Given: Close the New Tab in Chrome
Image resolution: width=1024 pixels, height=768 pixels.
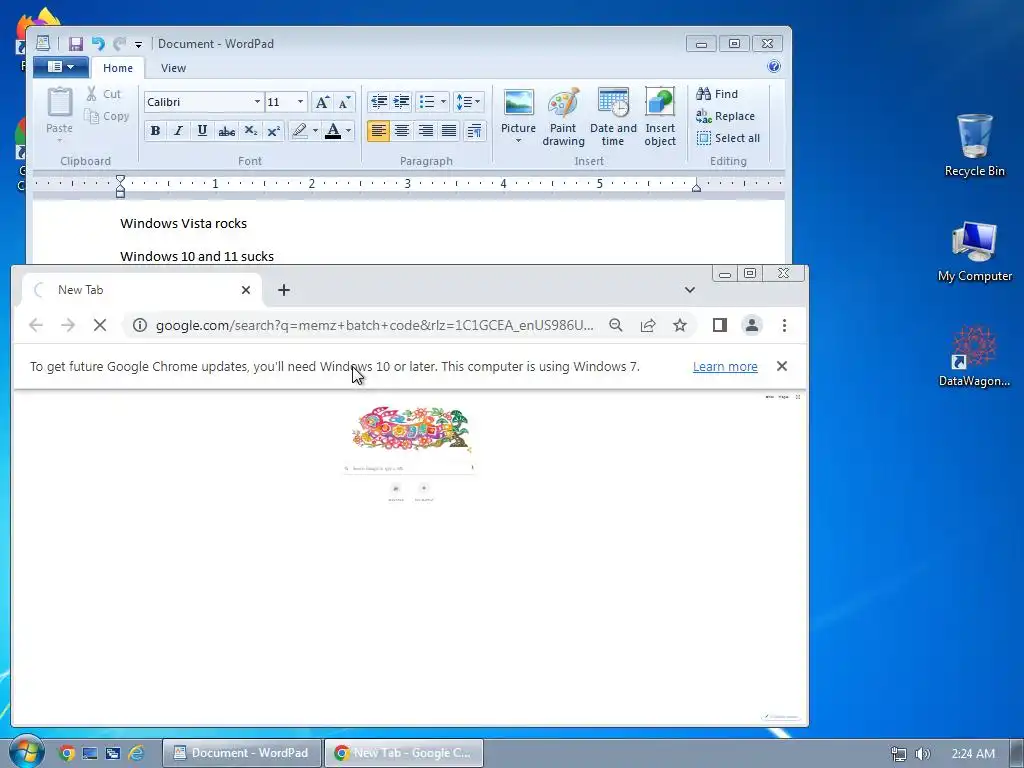Looking at the screenshot, I should click(246, 290).
